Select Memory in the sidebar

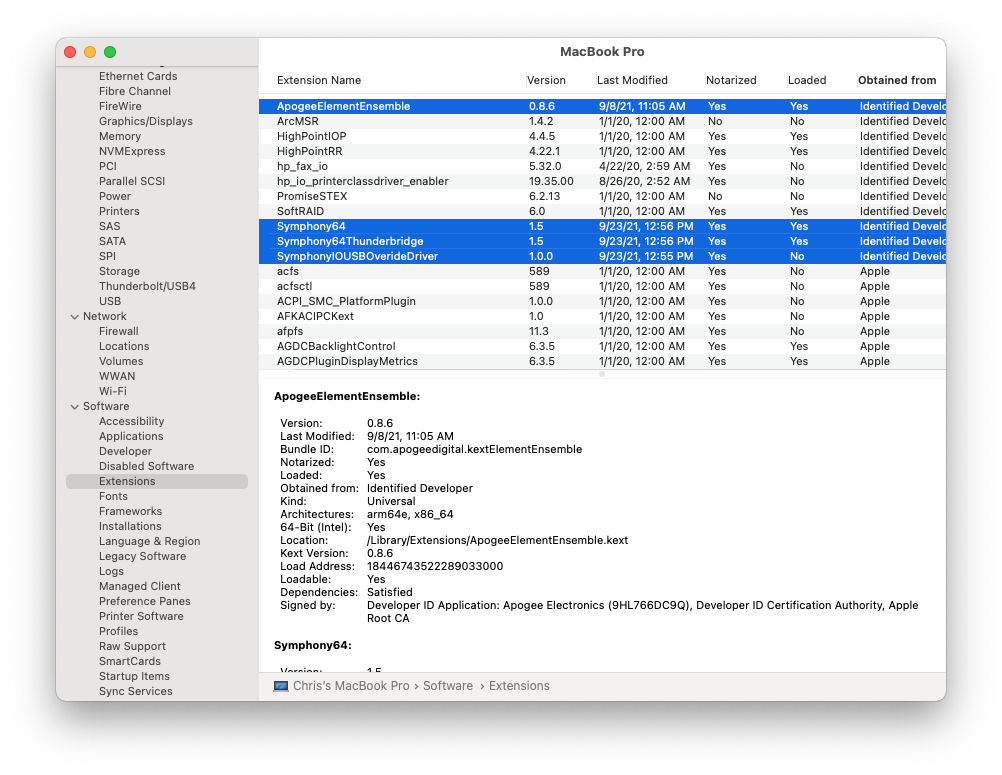tap(119, 136)
